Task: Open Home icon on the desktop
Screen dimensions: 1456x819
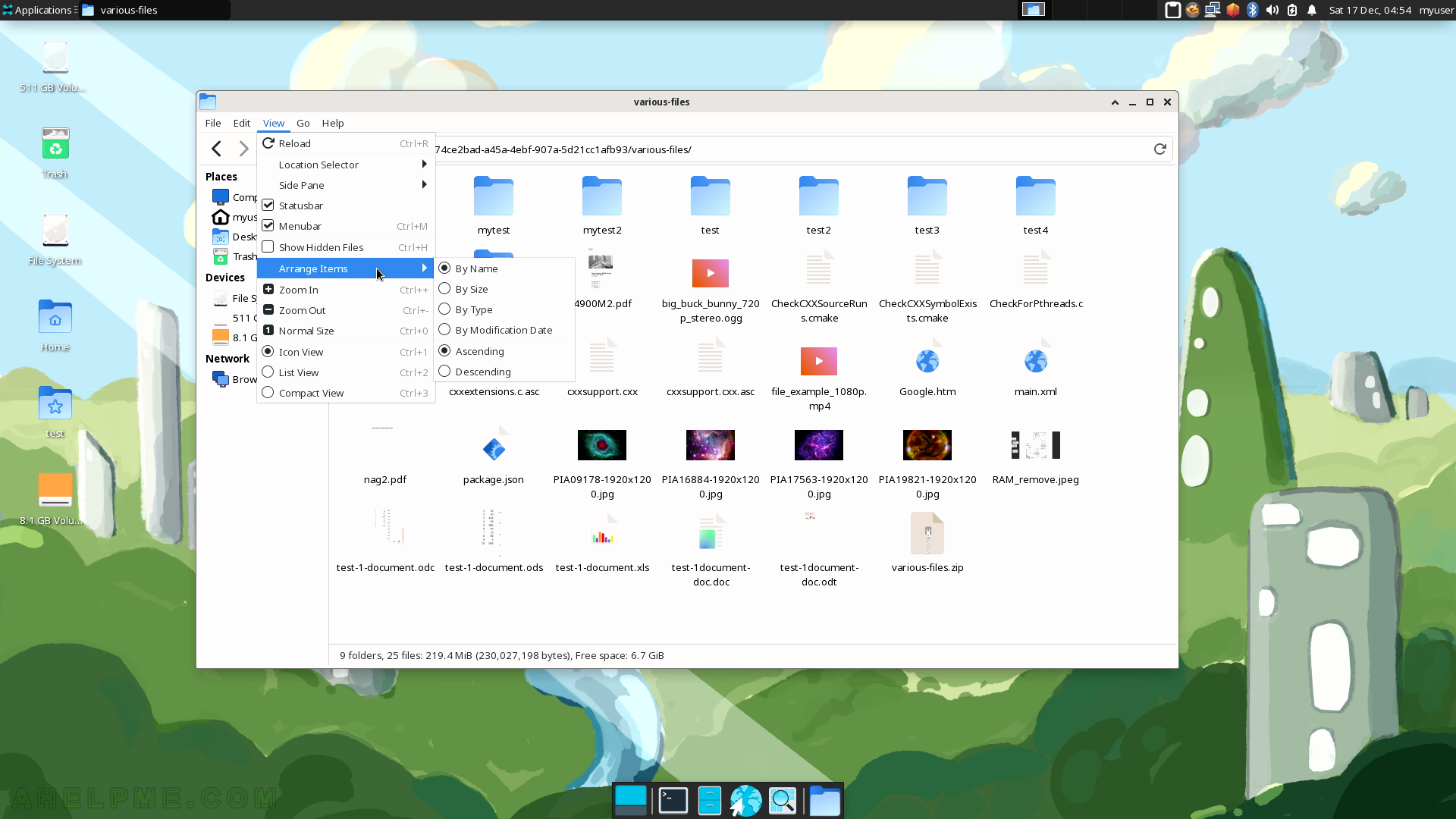Action: click(x=55, y=317)
